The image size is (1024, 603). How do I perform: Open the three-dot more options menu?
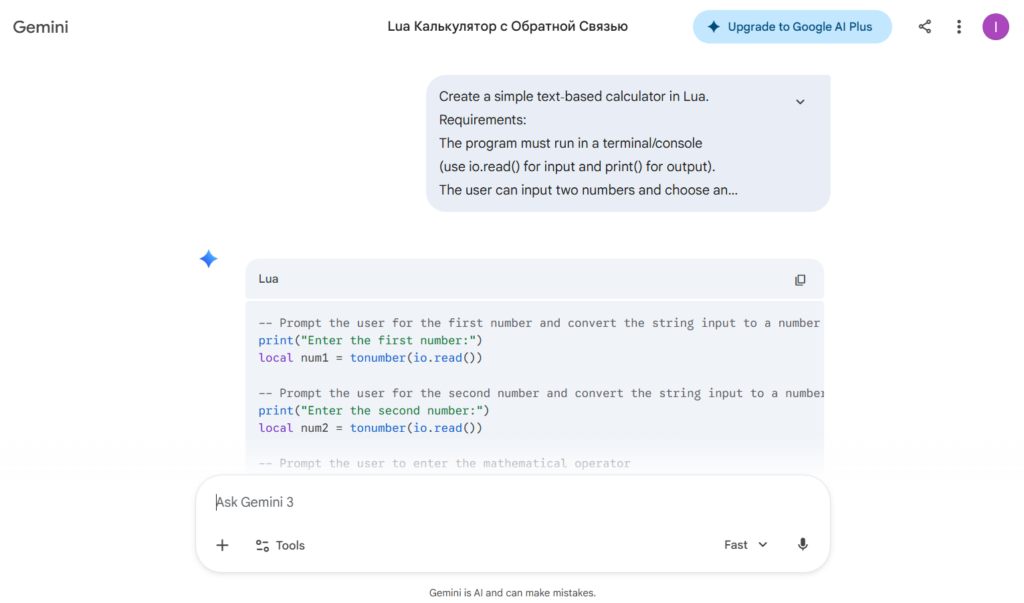[959, 27]
